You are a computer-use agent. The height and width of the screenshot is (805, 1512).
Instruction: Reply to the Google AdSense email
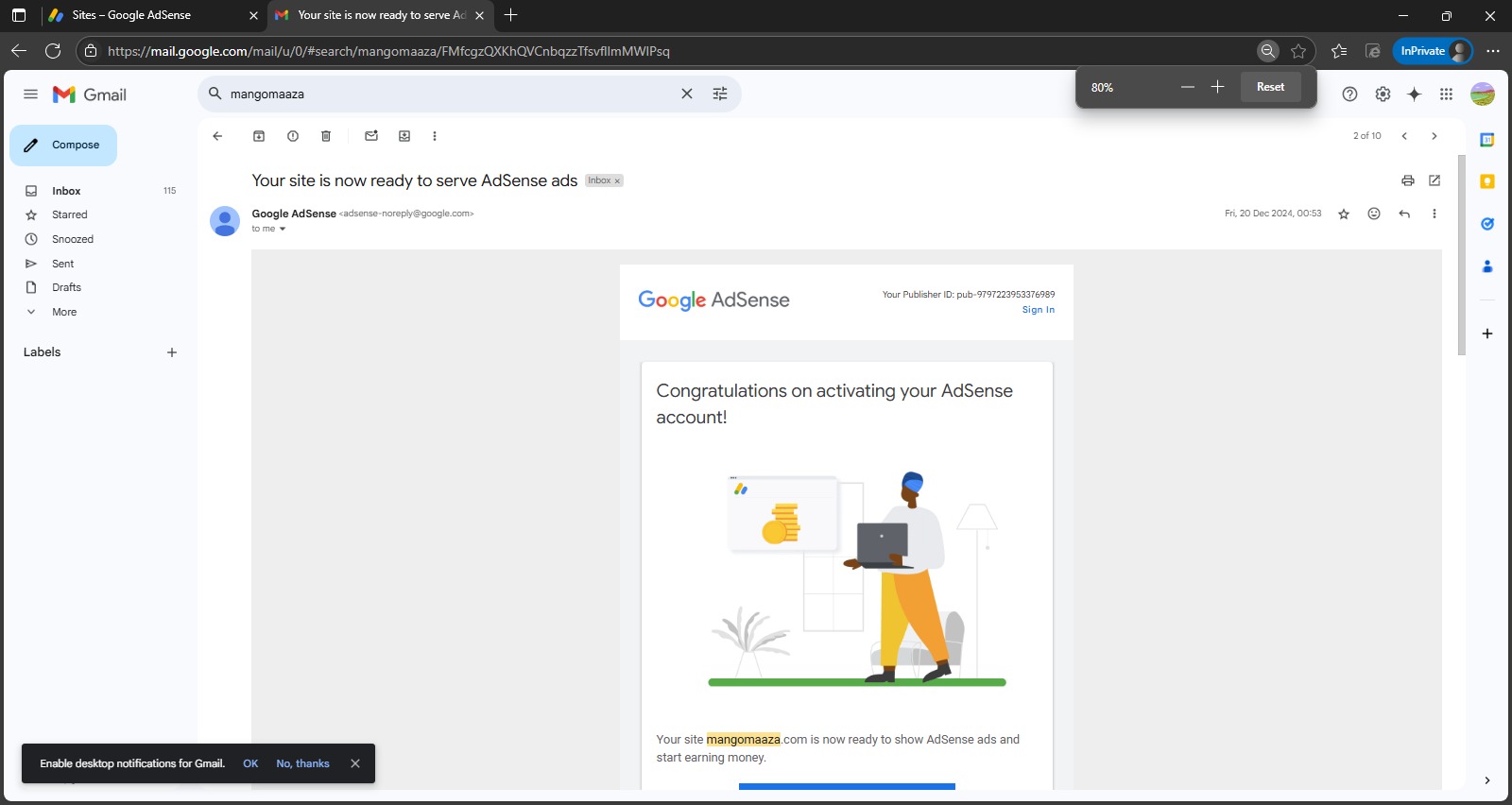1404,214
